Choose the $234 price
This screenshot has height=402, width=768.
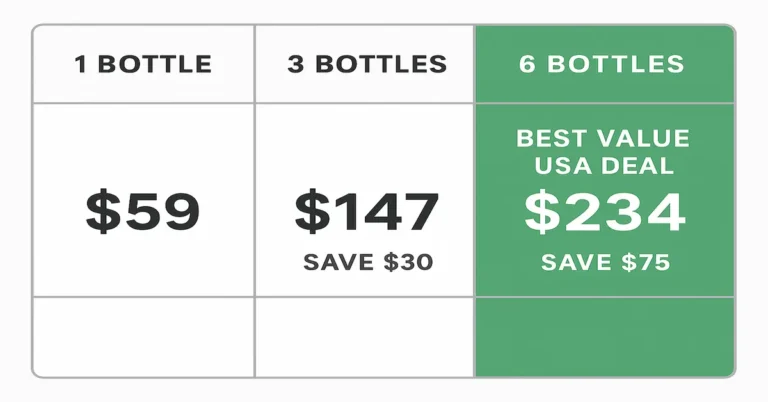pos(605,212)
